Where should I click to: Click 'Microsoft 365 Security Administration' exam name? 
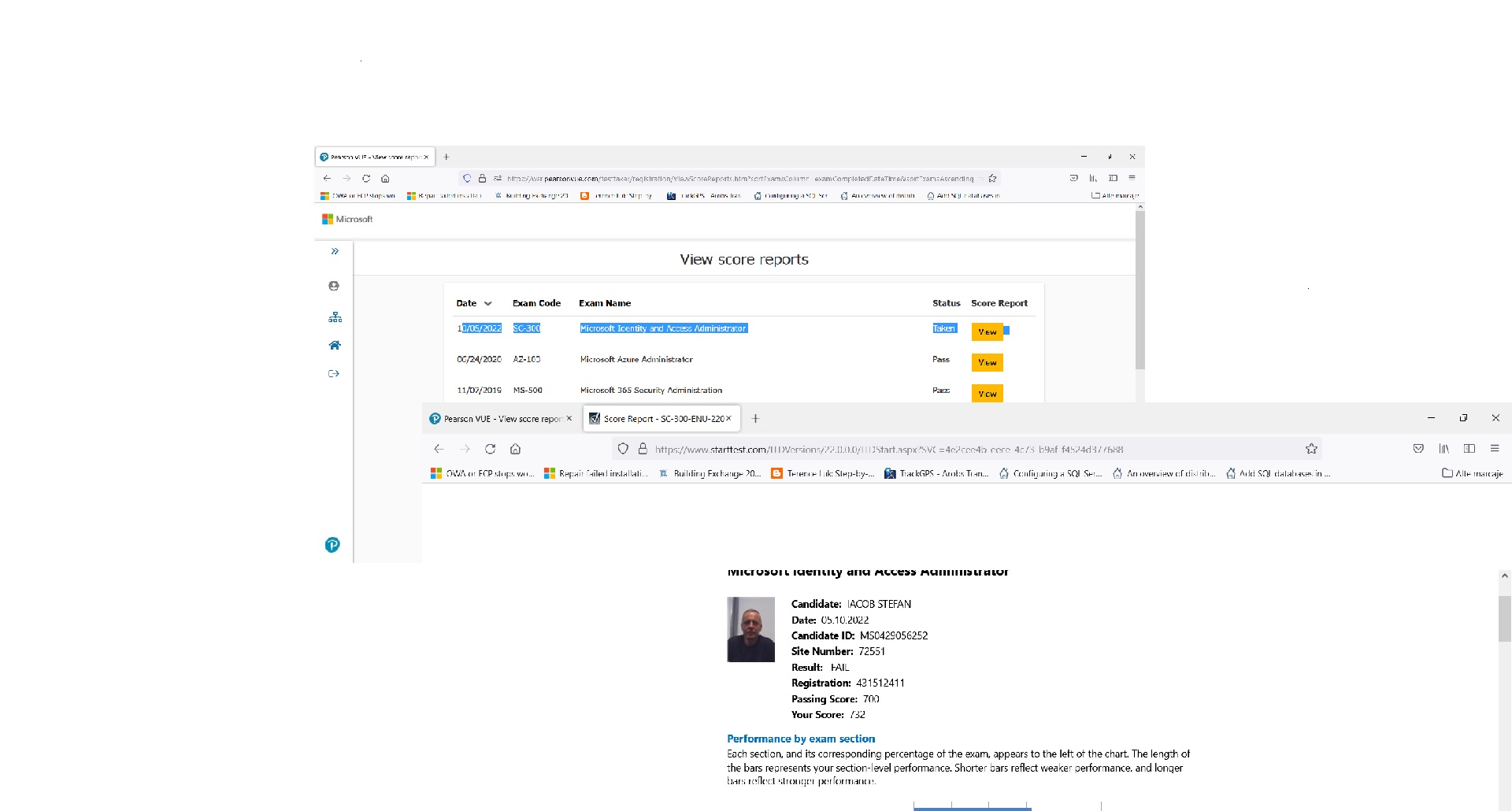[650, 390]
